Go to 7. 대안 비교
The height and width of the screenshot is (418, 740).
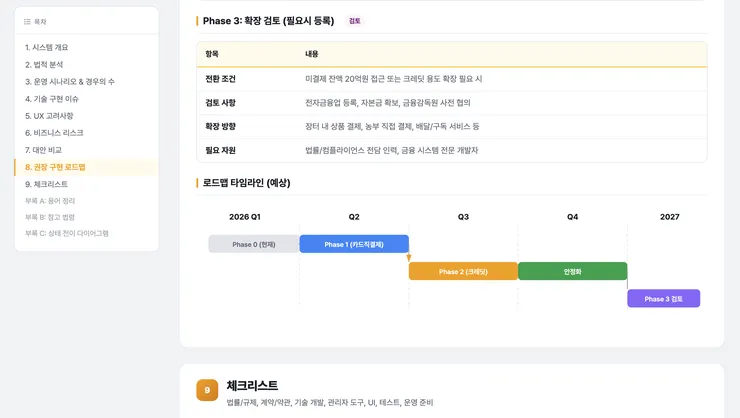pyautogui.click(x=43, y=150)
